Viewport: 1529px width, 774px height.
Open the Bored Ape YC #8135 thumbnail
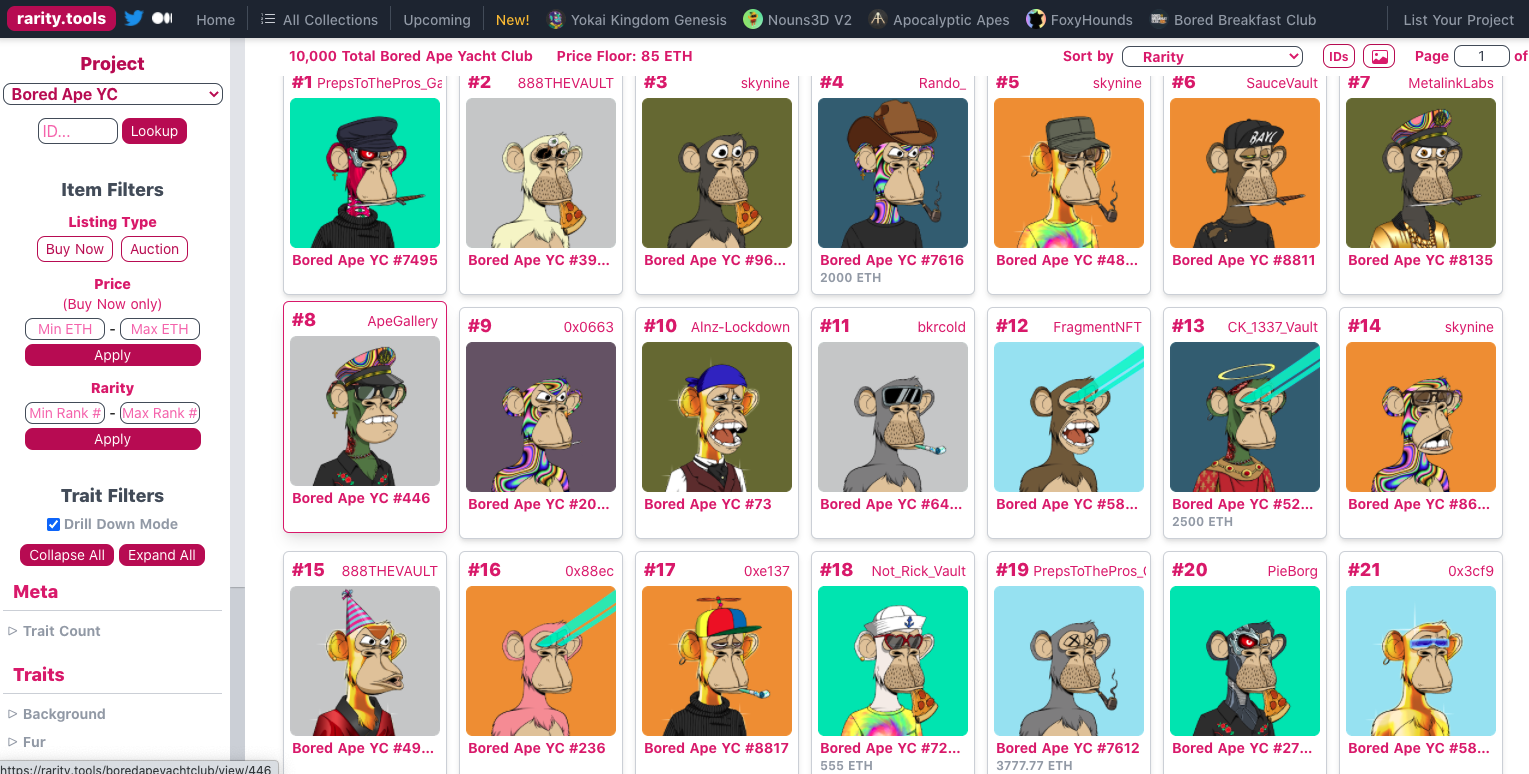[1421, 173]
